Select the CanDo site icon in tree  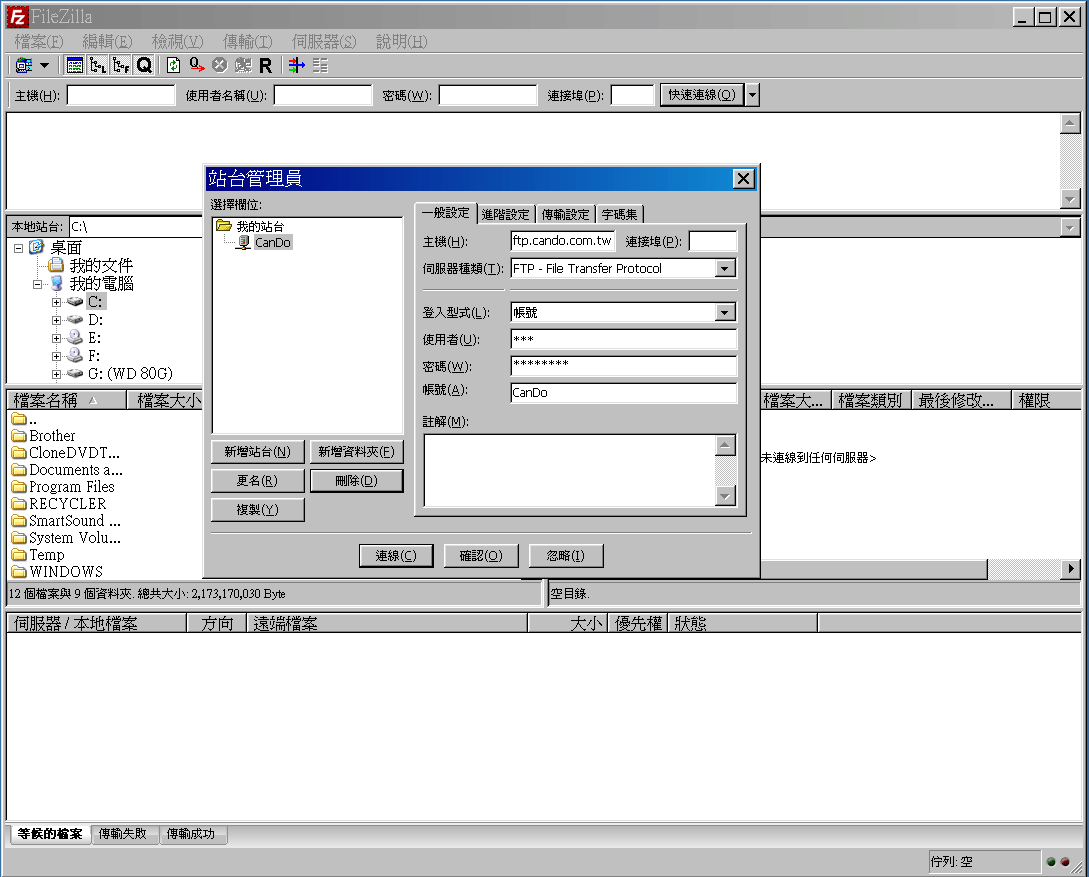click(x=243, y=242)
